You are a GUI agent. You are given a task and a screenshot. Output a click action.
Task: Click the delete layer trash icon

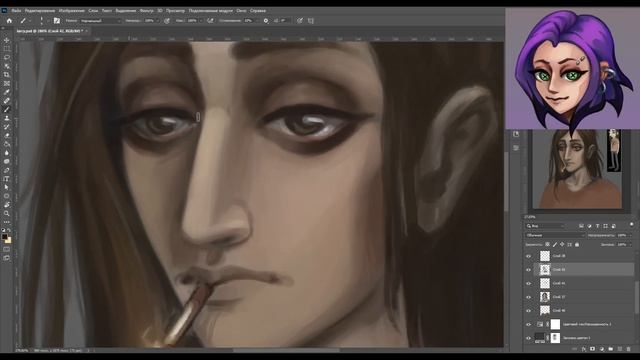629,349
